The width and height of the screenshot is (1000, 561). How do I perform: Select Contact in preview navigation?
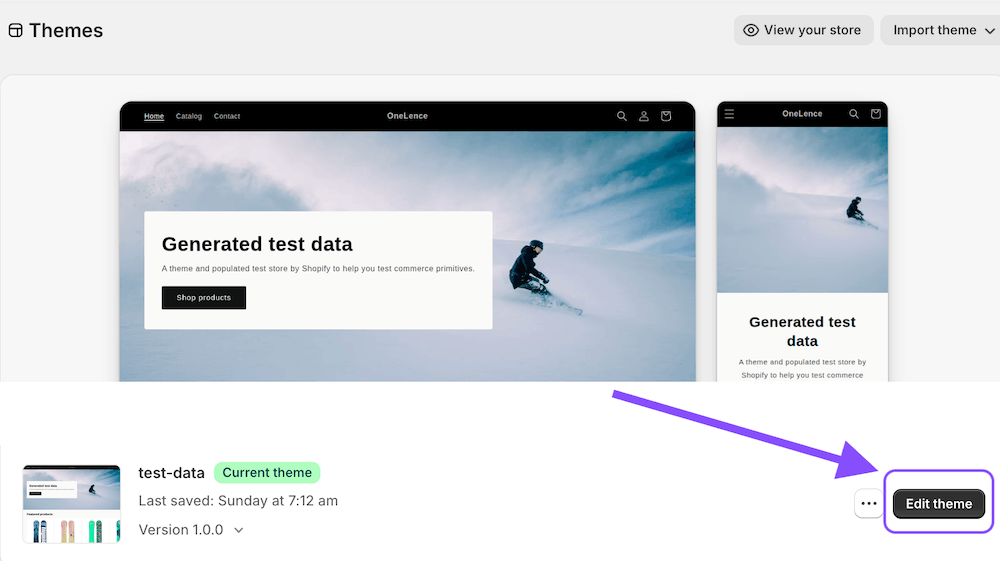click(x=227, y=116)
